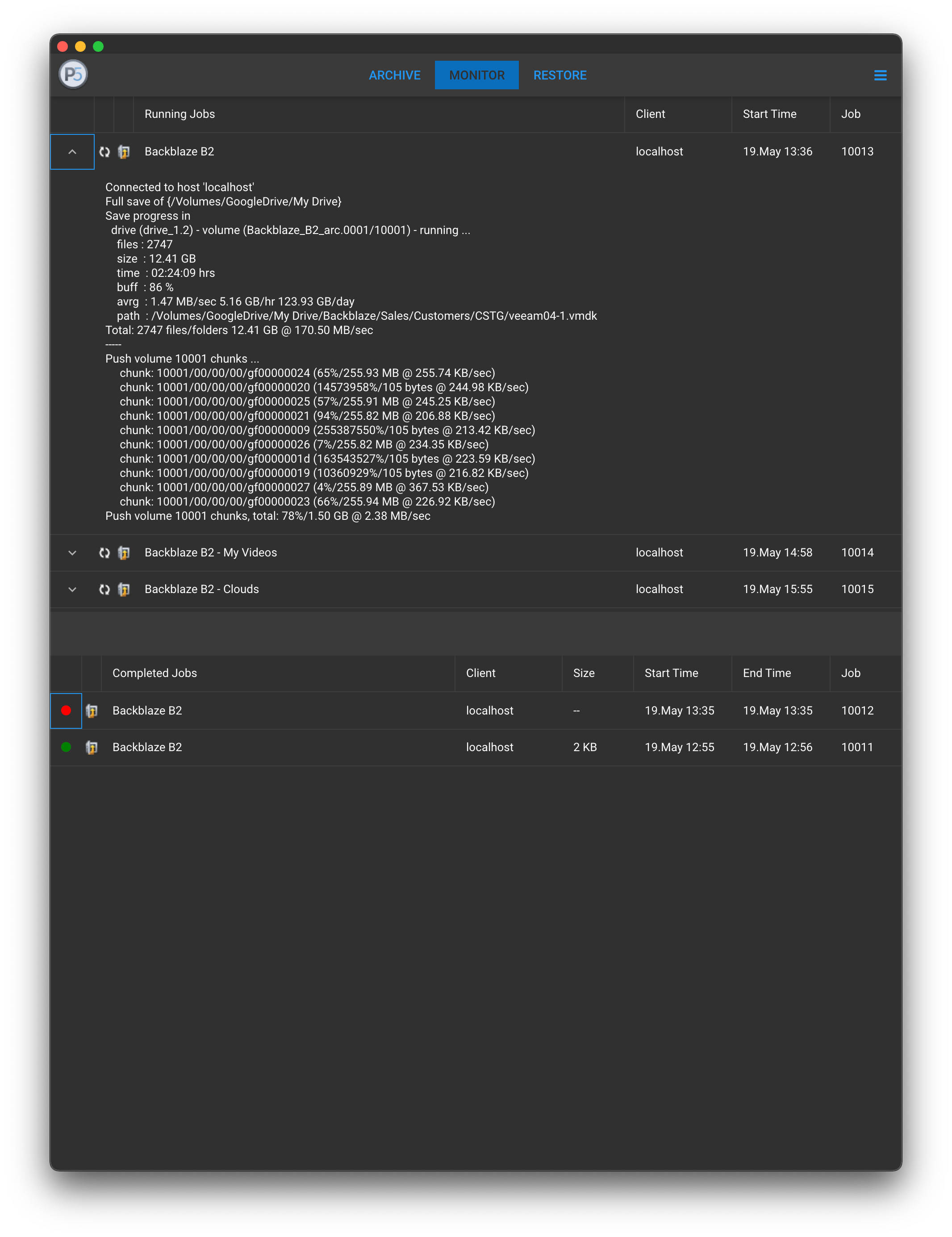Click completed job number 10011
952x1237 pixels.
[857, 748]
